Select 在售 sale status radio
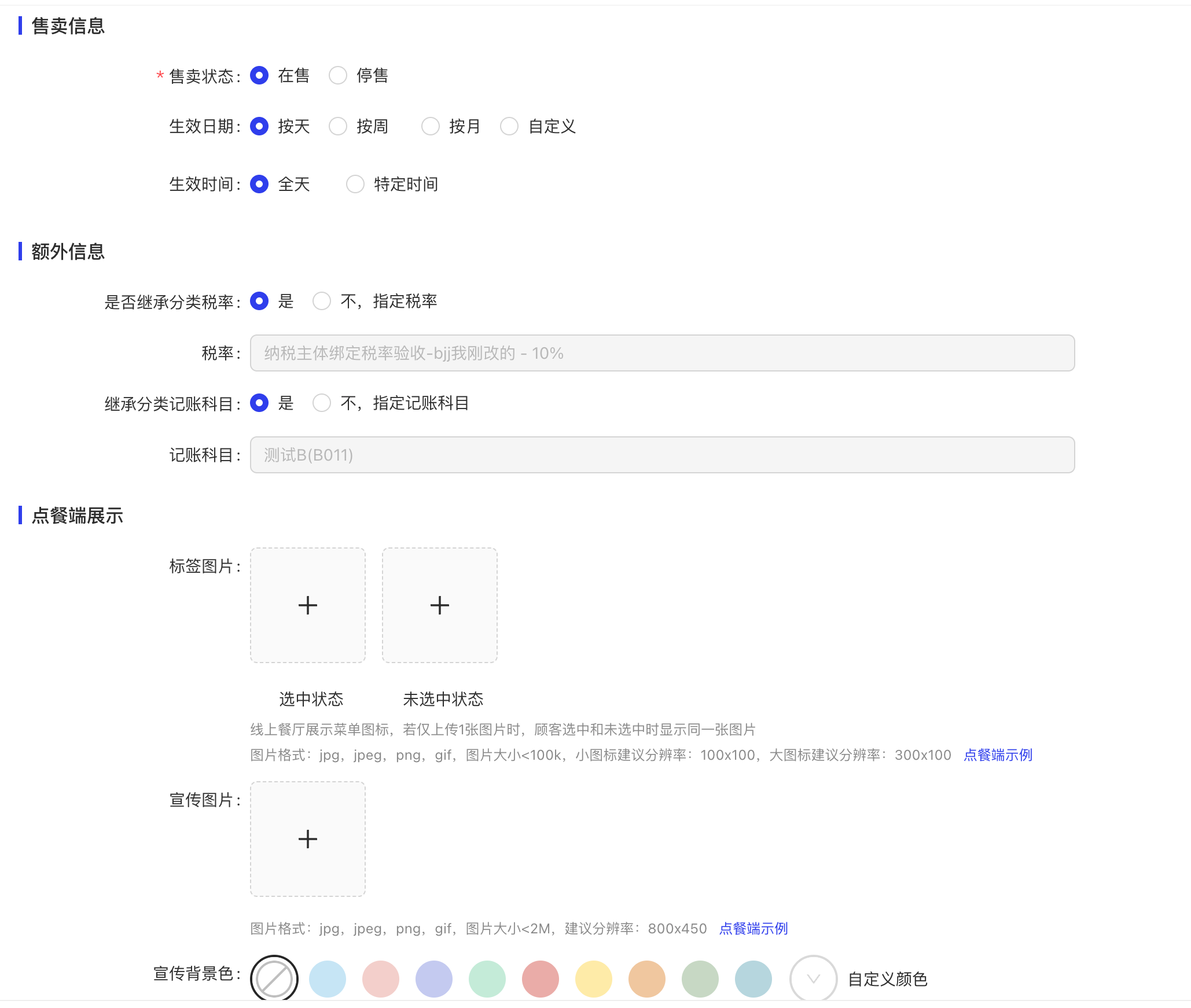Image resolution: width=1191 pixels, height=1008 pixels. 259,75
